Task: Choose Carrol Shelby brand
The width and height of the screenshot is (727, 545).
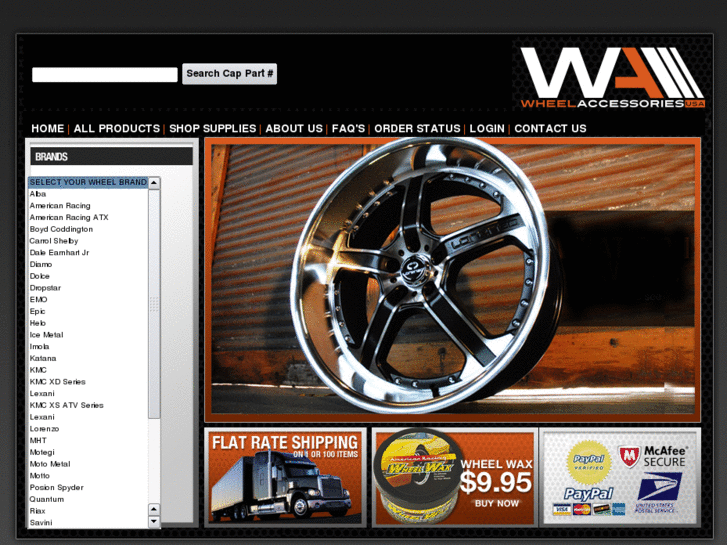Action: (88, 241)
